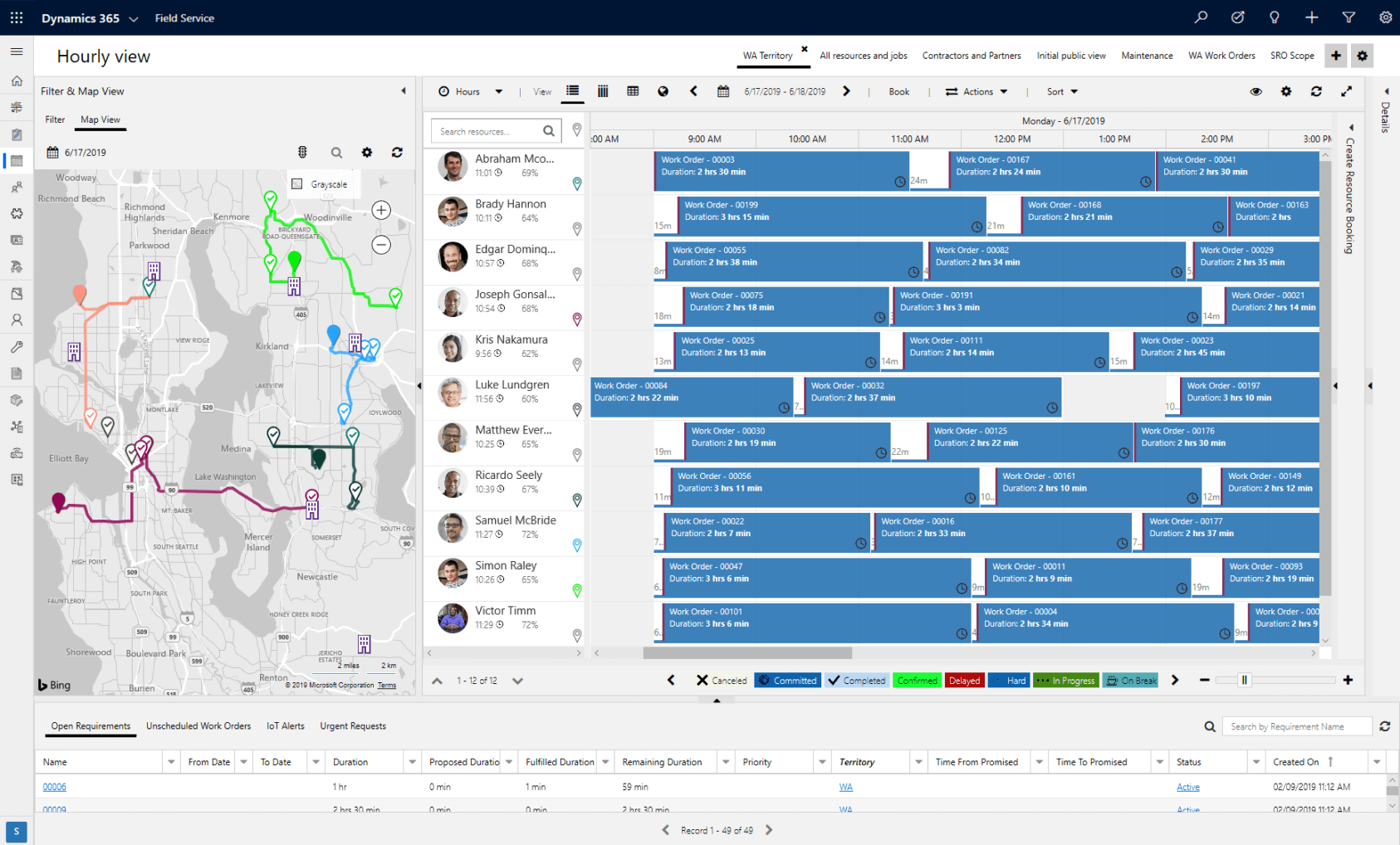Open map settings gear in Map View
Image resolution: width=1400 pixels, height=845 pixels.
click(x=367, y=153)
